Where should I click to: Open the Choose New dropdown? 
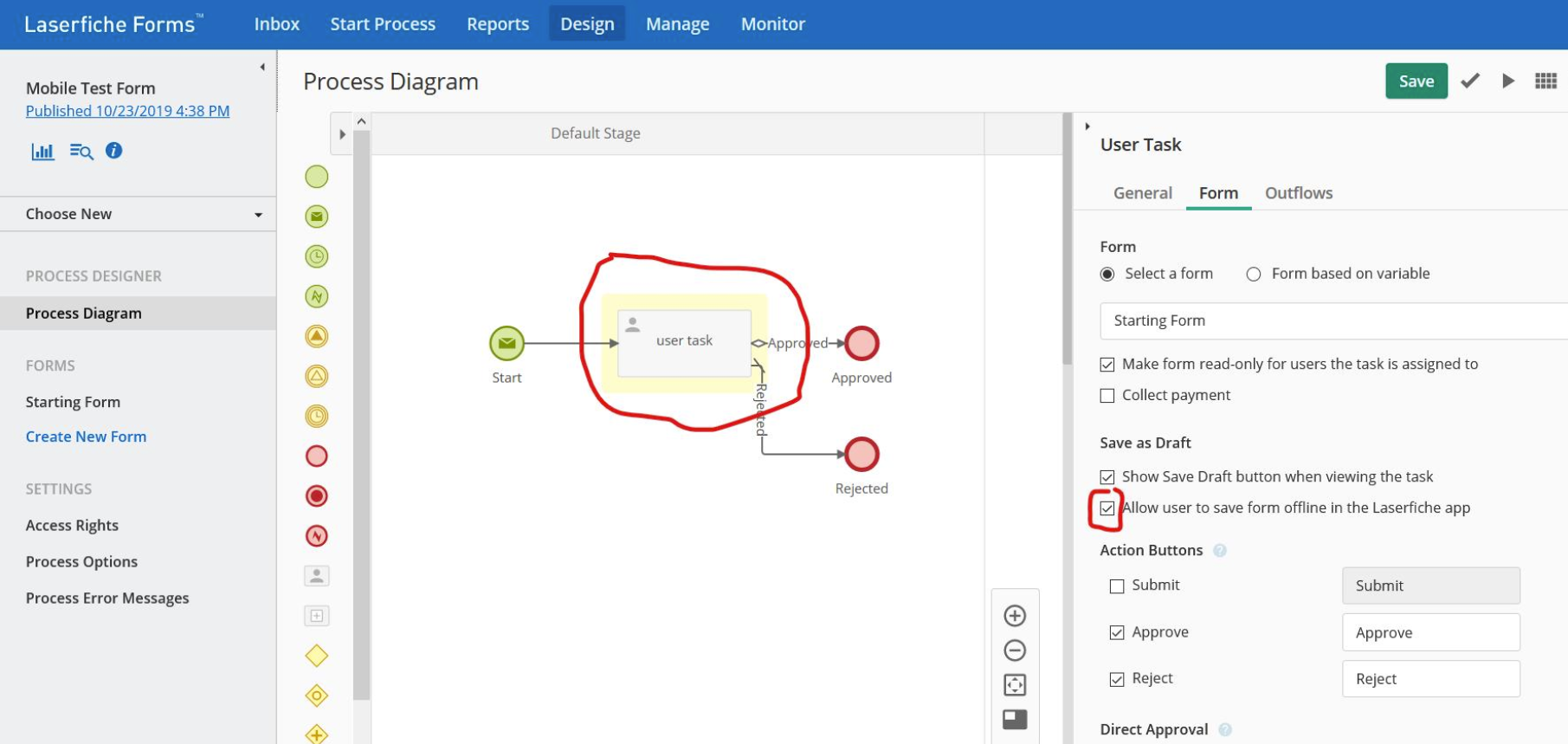pos(139,214)
